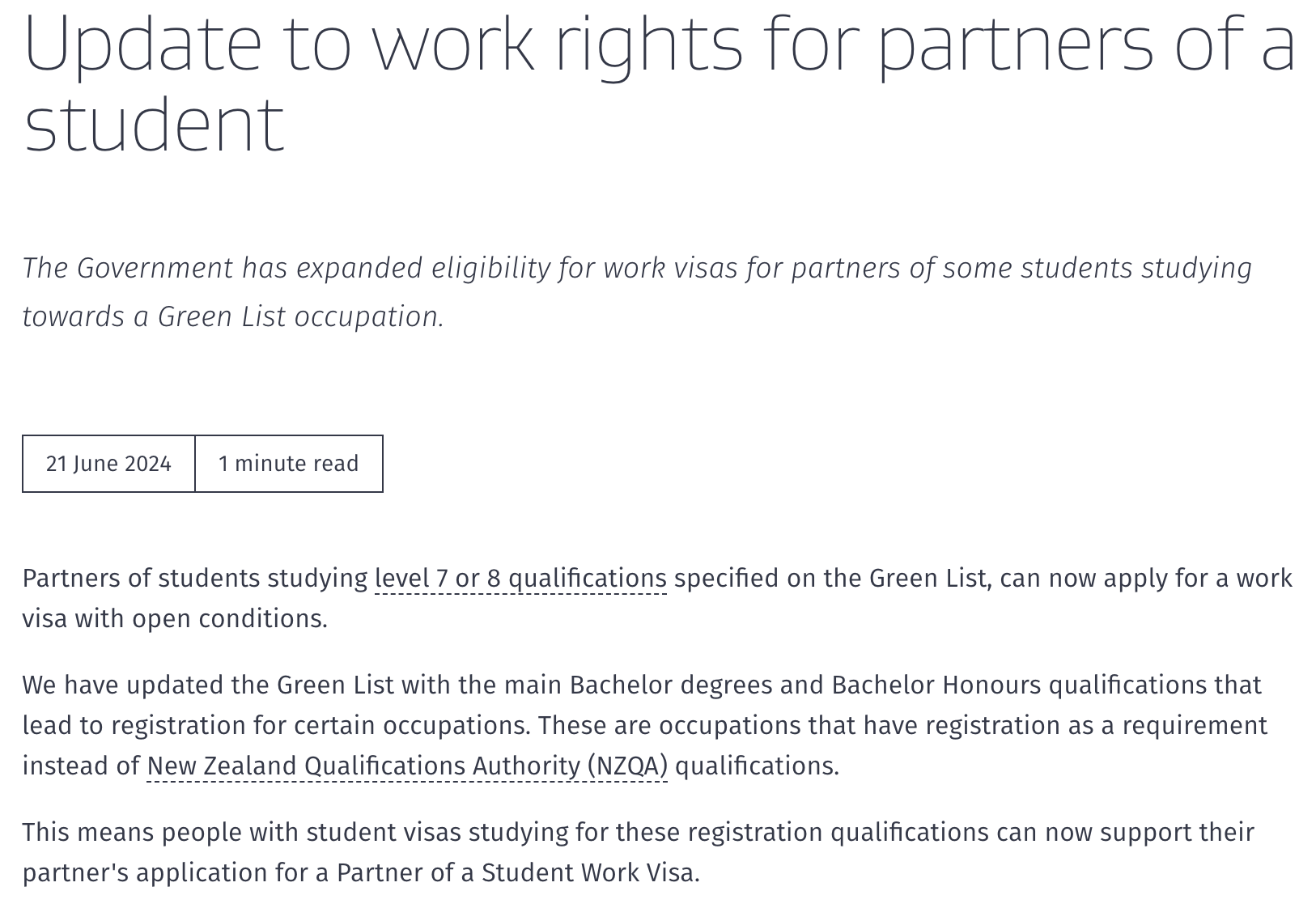Click the word Update in the page heading
This screenshot has width=1316, height=908.
click(x=143, y=44)
